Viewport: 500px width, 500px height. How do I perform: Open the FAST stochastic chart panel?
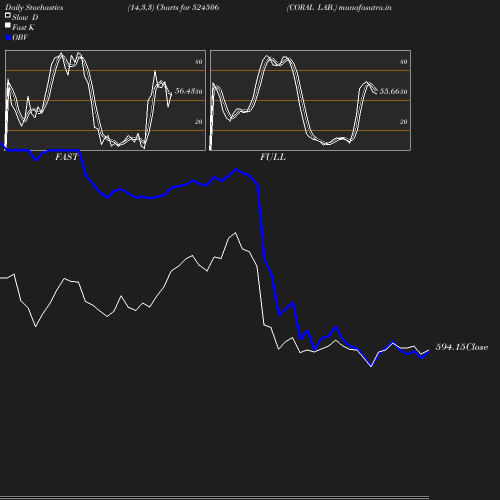point(105,100)
